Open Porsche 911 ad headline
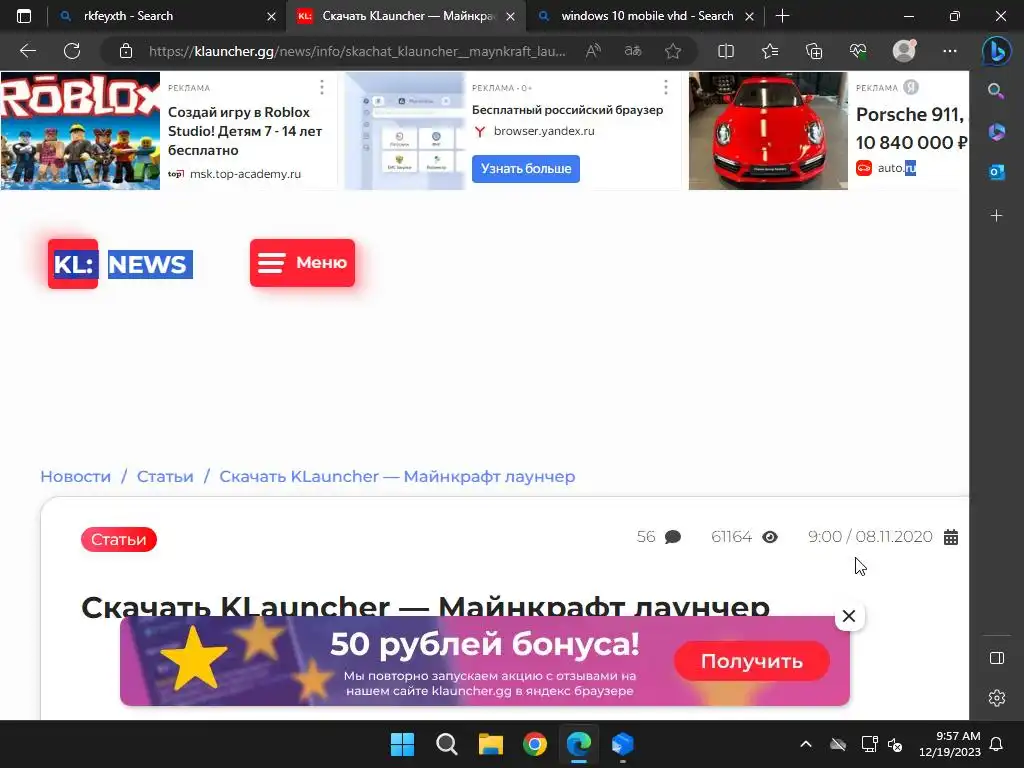Screen dimensions: 1024x768 tap(911, 128)
